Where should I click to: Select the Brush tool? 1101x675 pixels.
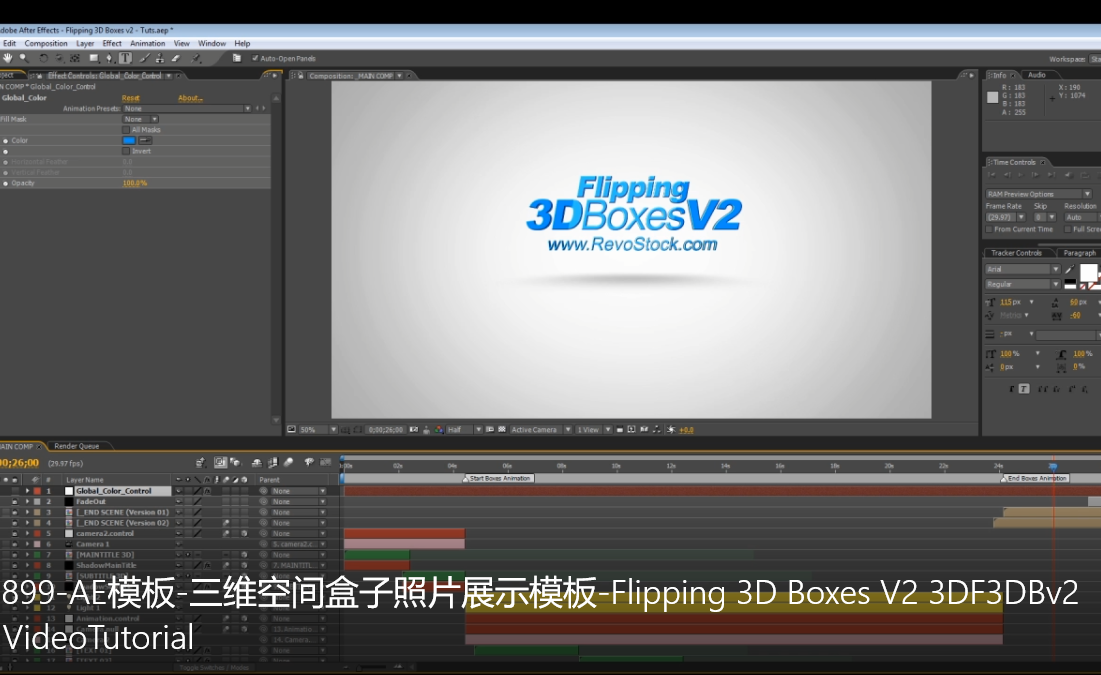click(x=144, y=58)
